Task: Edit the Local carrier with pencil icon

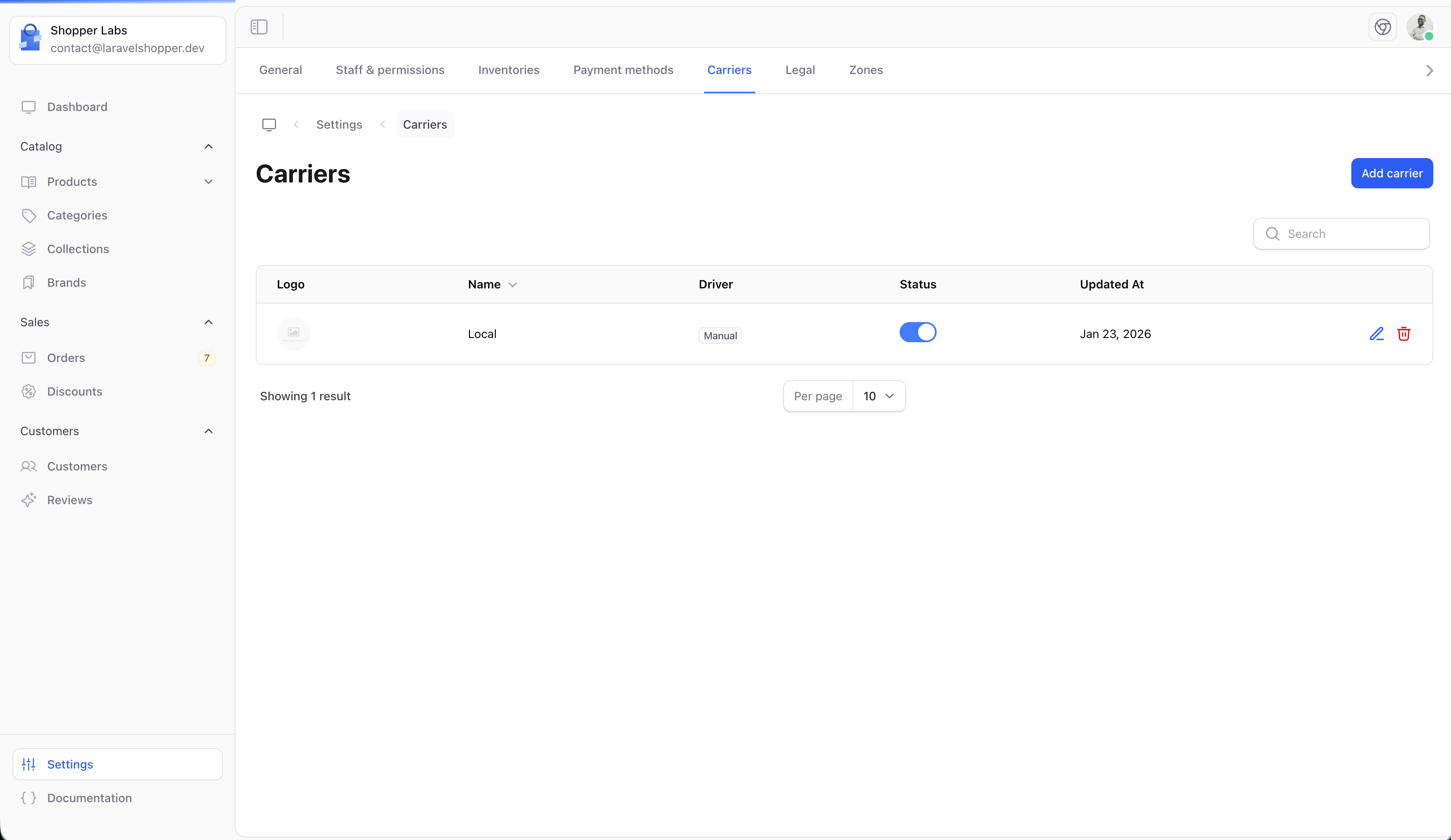Action: (1376, 334)
